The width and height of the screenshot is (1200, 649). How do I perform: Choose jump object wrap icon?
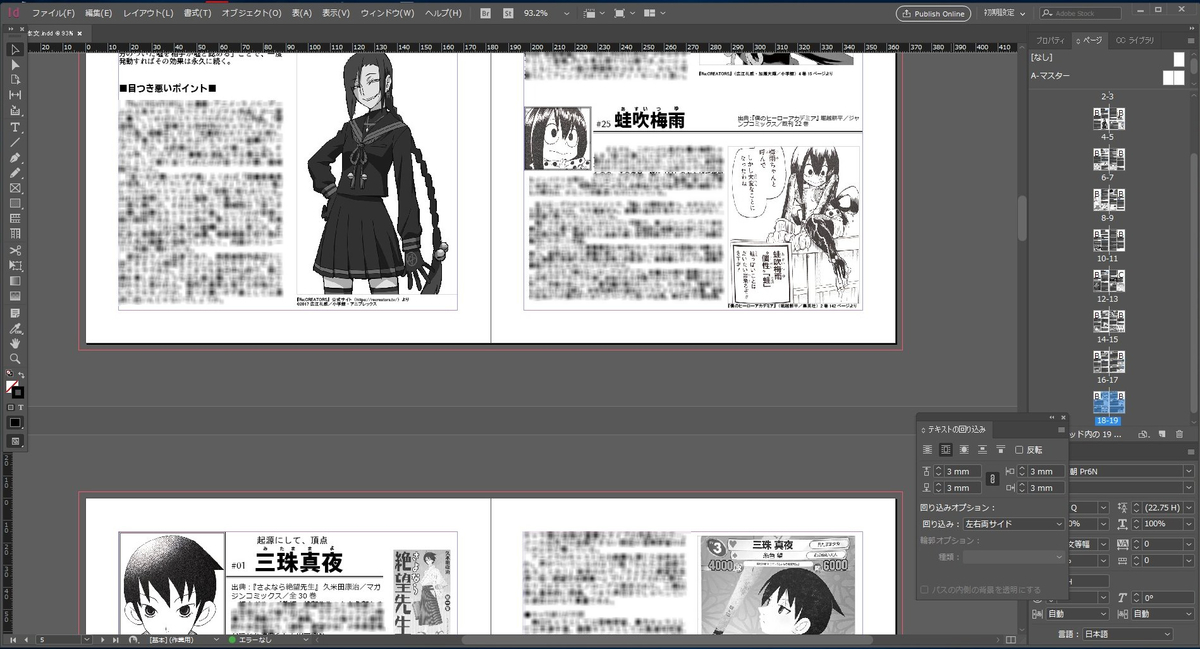click(x=982, y=450)
